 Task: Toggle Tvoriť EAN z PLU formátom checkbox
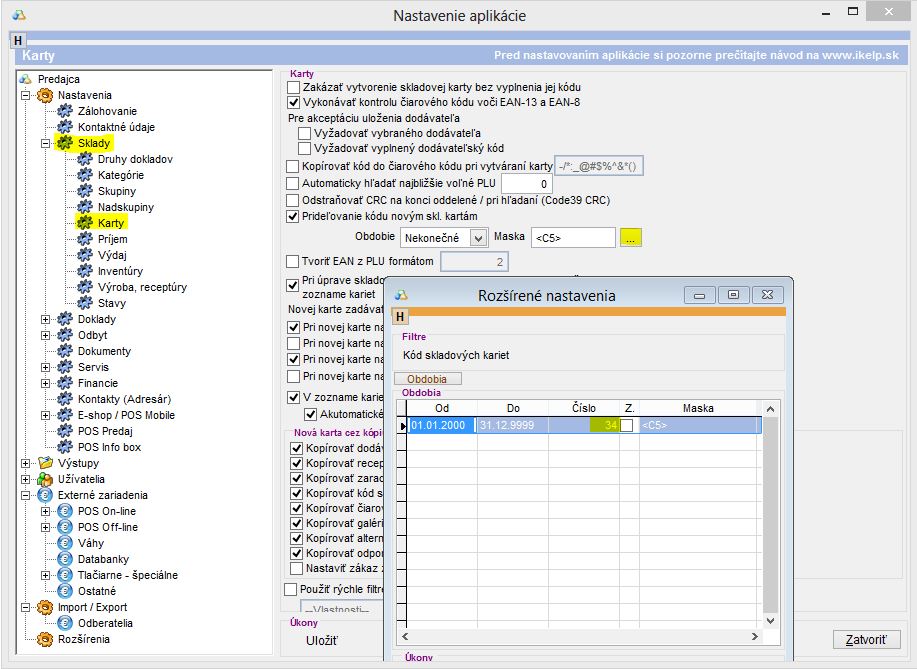293,262
